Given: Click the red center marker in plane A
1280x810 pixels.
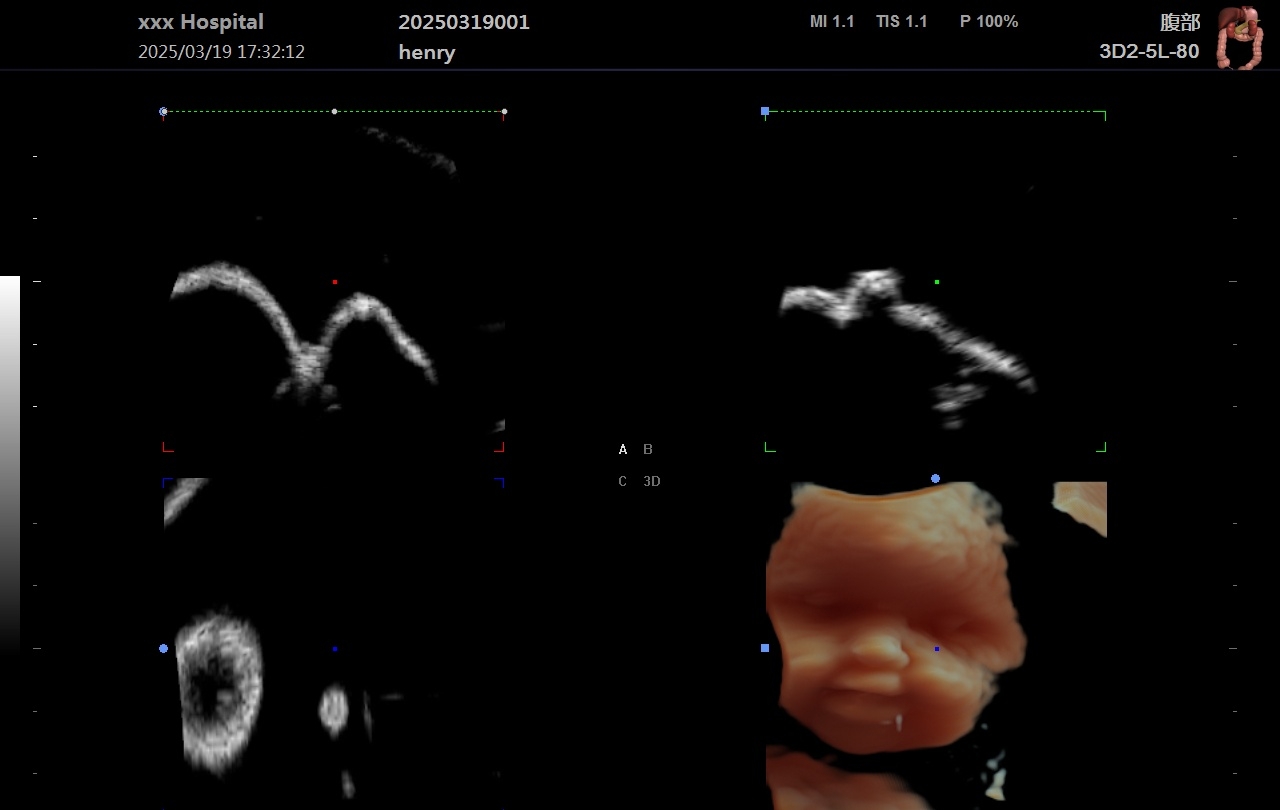Looking at the screenshot, I should coord(335,282).
